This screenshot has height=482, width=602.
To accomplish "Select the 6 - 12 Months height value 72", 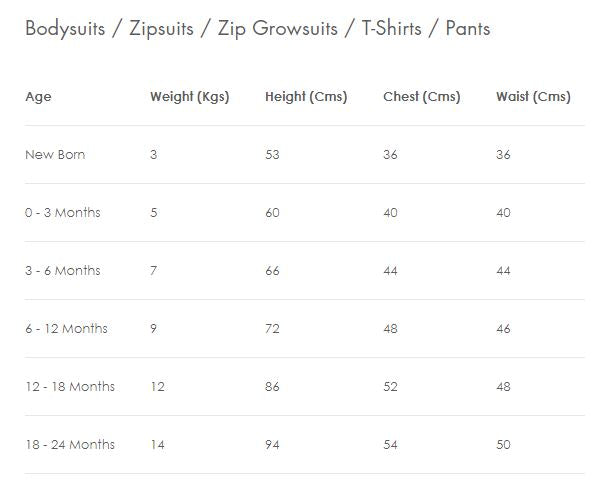I will (x=272, y=329).
